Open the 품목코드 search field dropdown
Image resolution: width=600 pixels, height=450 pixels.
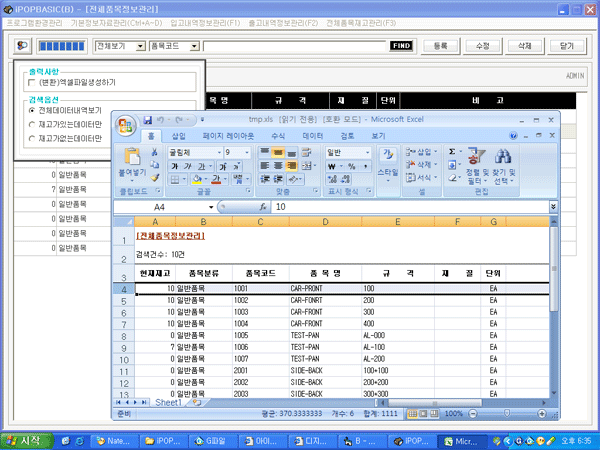(195, 46)
